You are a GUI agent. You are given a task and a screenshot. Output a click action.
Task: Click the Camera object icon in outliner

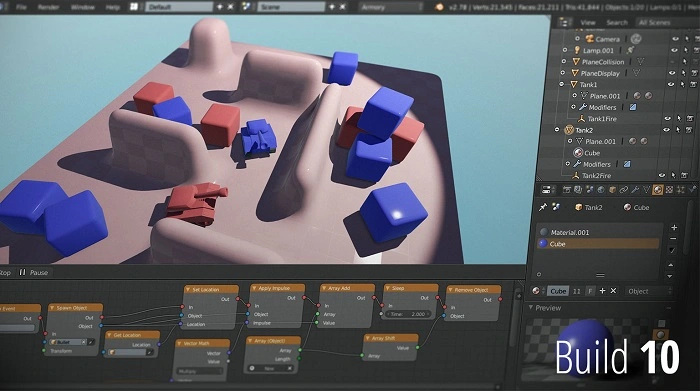tap(590, 39)
